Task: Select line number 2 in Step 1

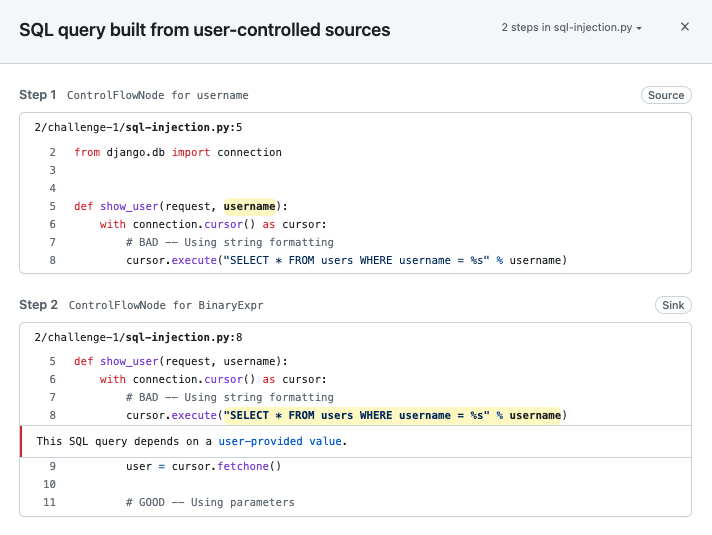Action: tap(52, 153)
